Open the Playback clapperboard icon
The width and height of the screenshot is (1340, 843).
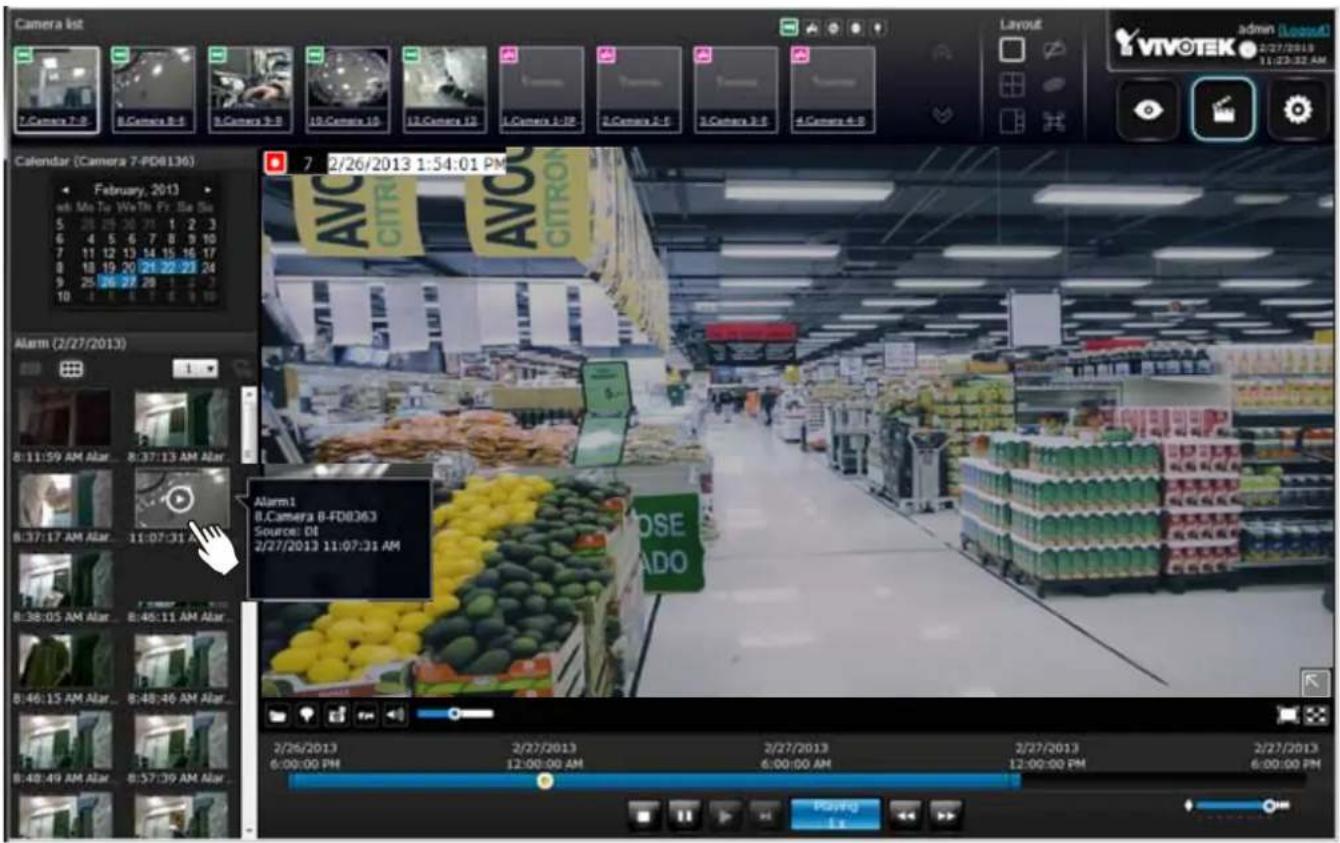1222,109
